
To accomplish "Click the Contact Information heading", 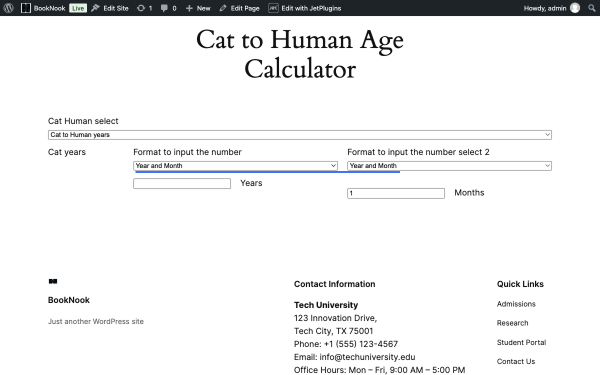I will 334,284.
